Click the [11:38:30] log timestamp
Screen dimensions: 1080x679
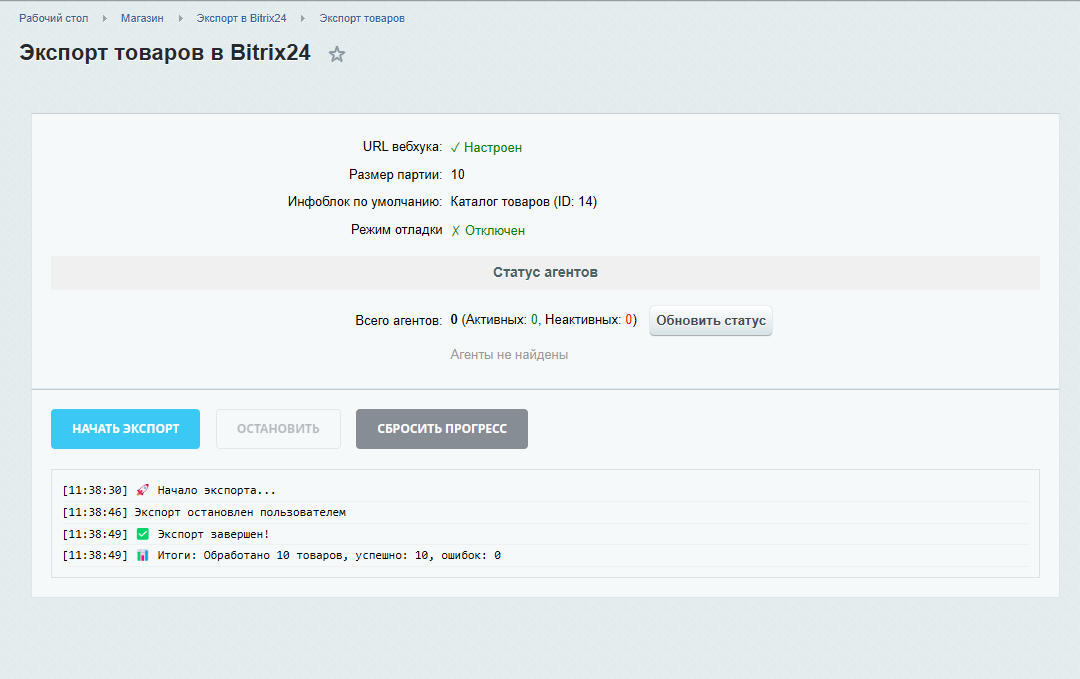click(95, 490)
